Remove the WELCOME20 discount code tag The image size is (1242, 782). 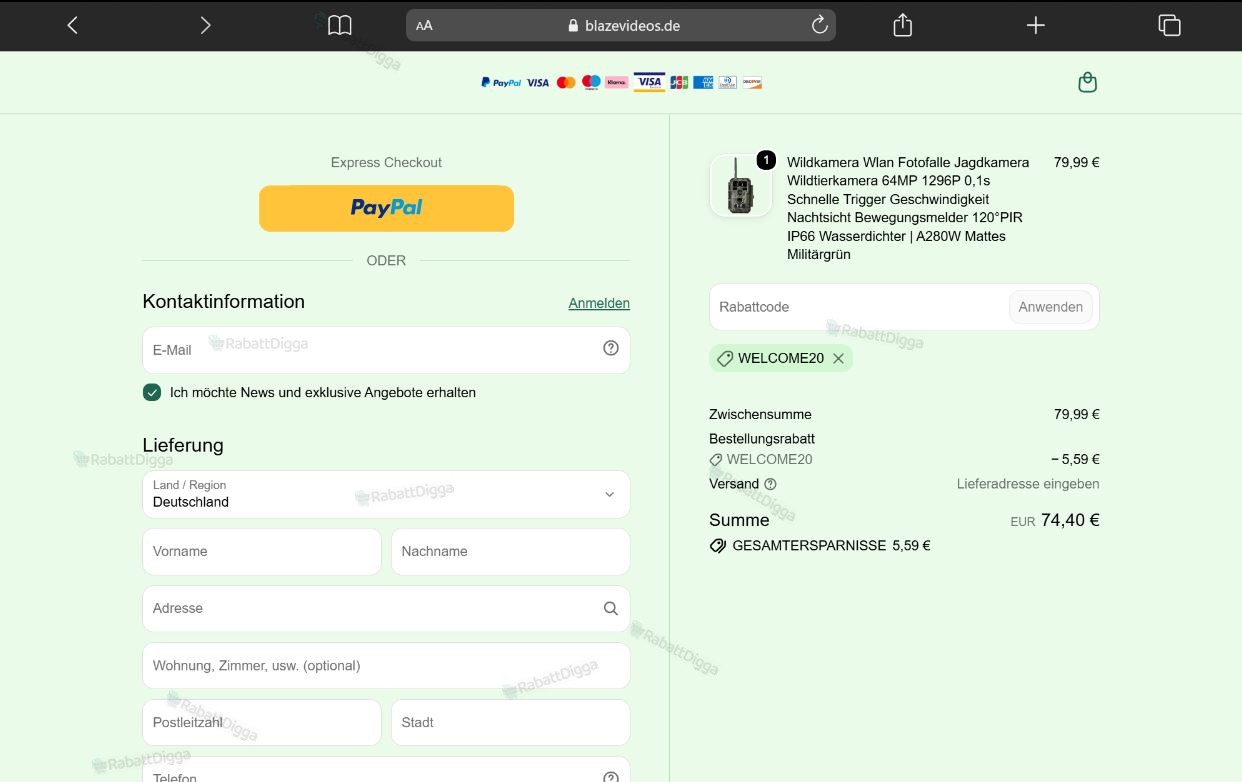(x=838, y=358)
